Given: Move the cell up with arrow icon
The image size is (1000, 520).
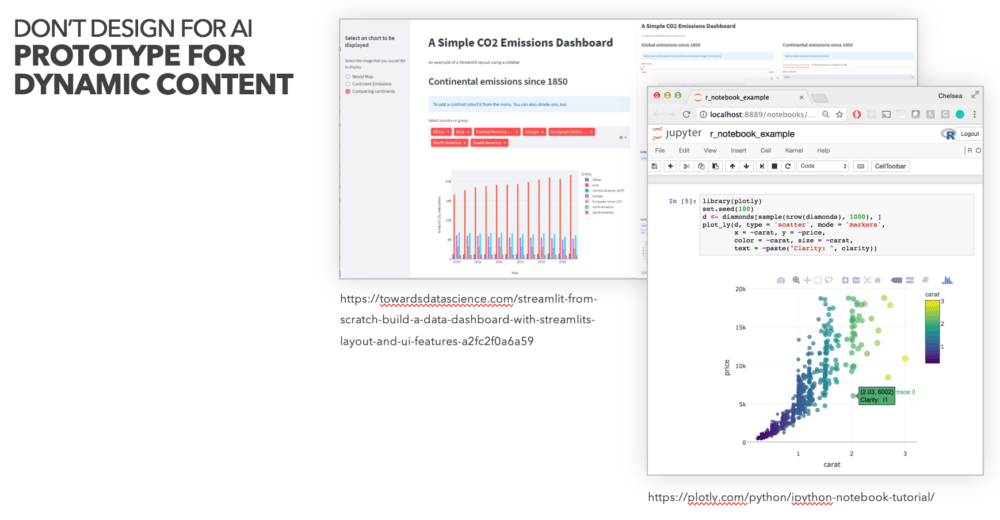Looking at the screenshot, I should coord(732,166).
